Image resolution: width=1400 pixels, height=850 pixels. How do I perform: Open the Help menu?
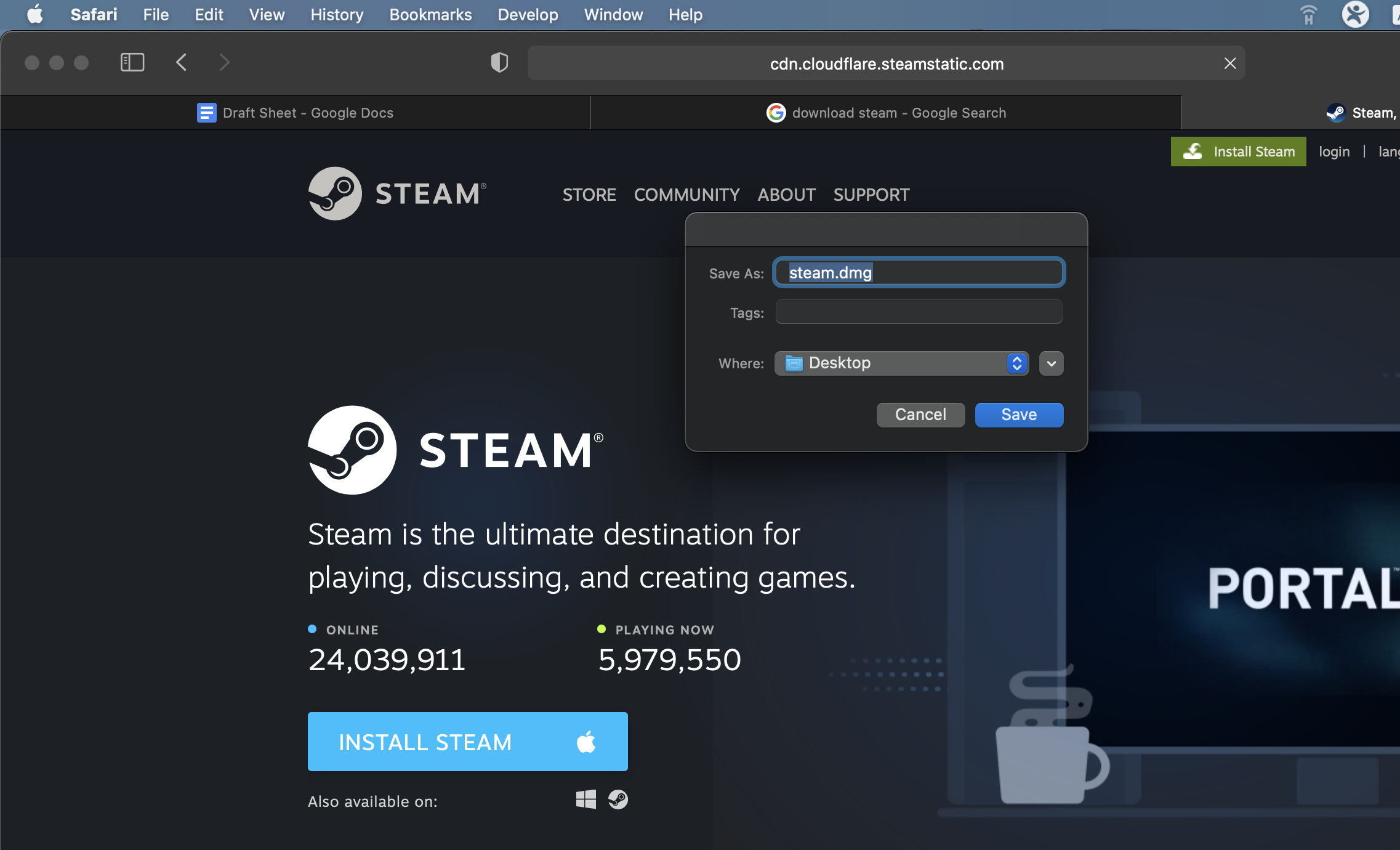(685, 14)
